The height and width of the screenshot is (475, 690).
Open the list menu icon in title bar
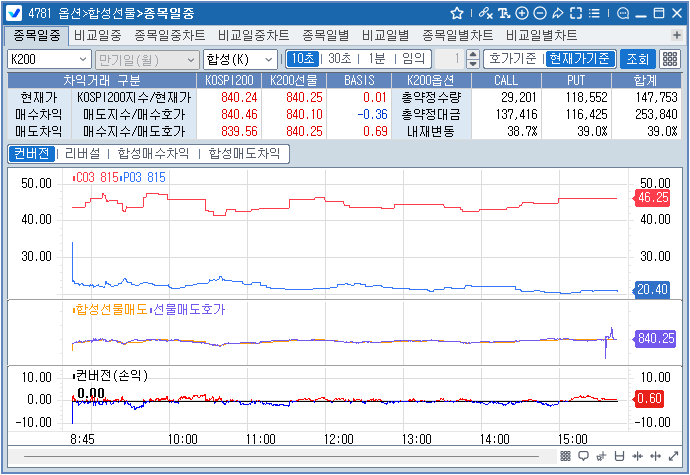[x=594, y=13]
